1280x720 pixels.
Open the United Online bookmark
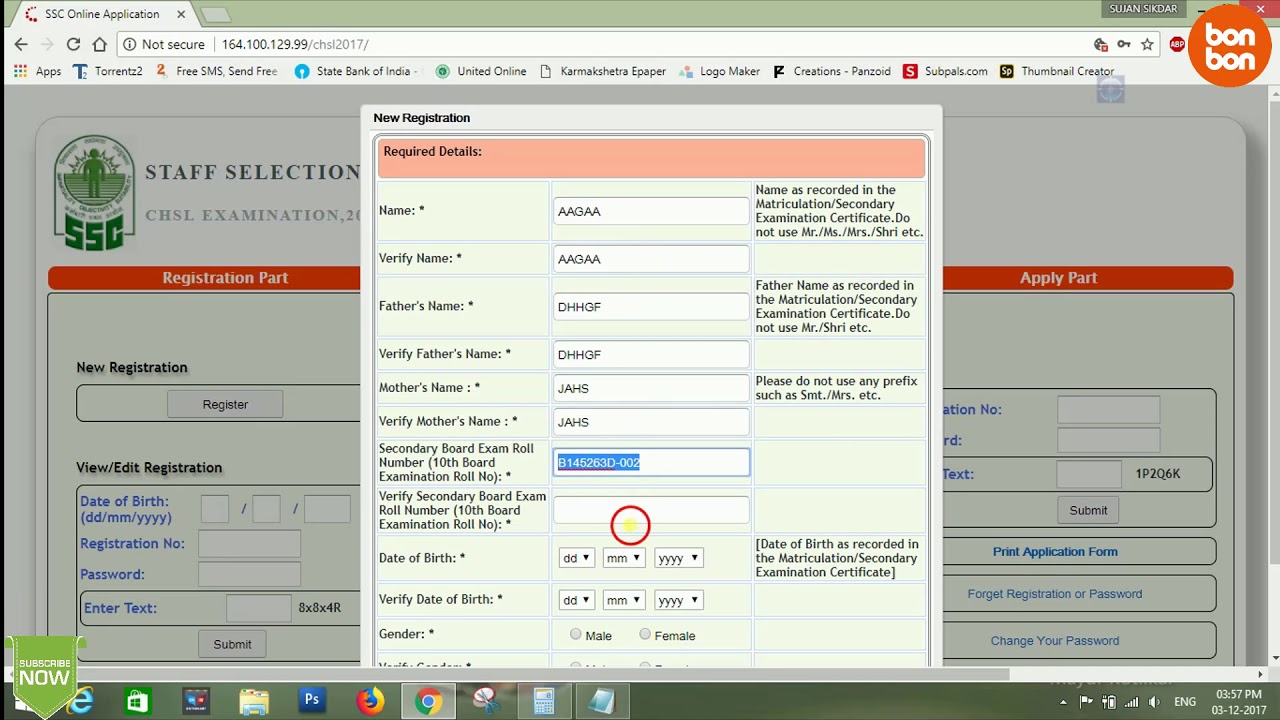coord(481,71)
